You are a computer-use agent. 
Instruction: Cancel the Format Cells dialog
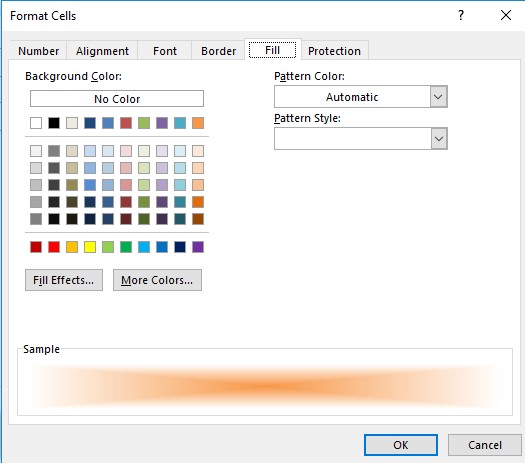click(484, 445)
